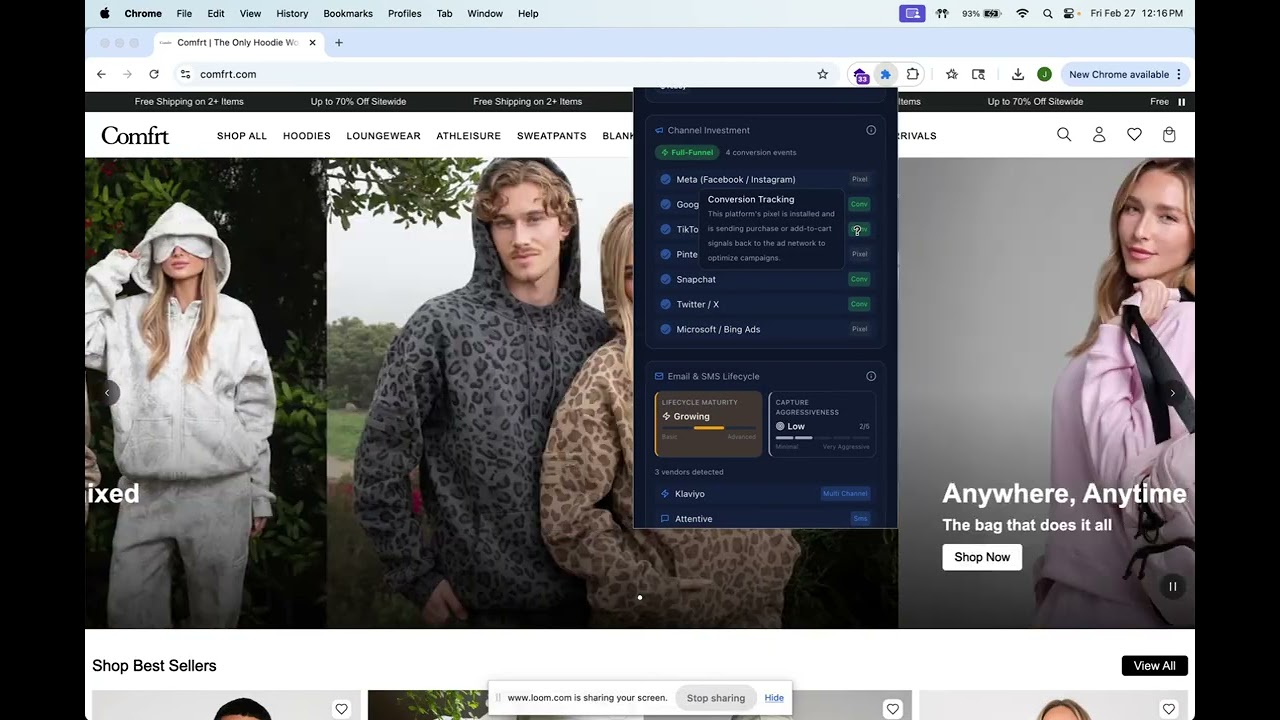This screenshot has width=1280, height=720.
Task: Show Email & SMS Lifecycle info icon
Action: [x=871, y=376]
